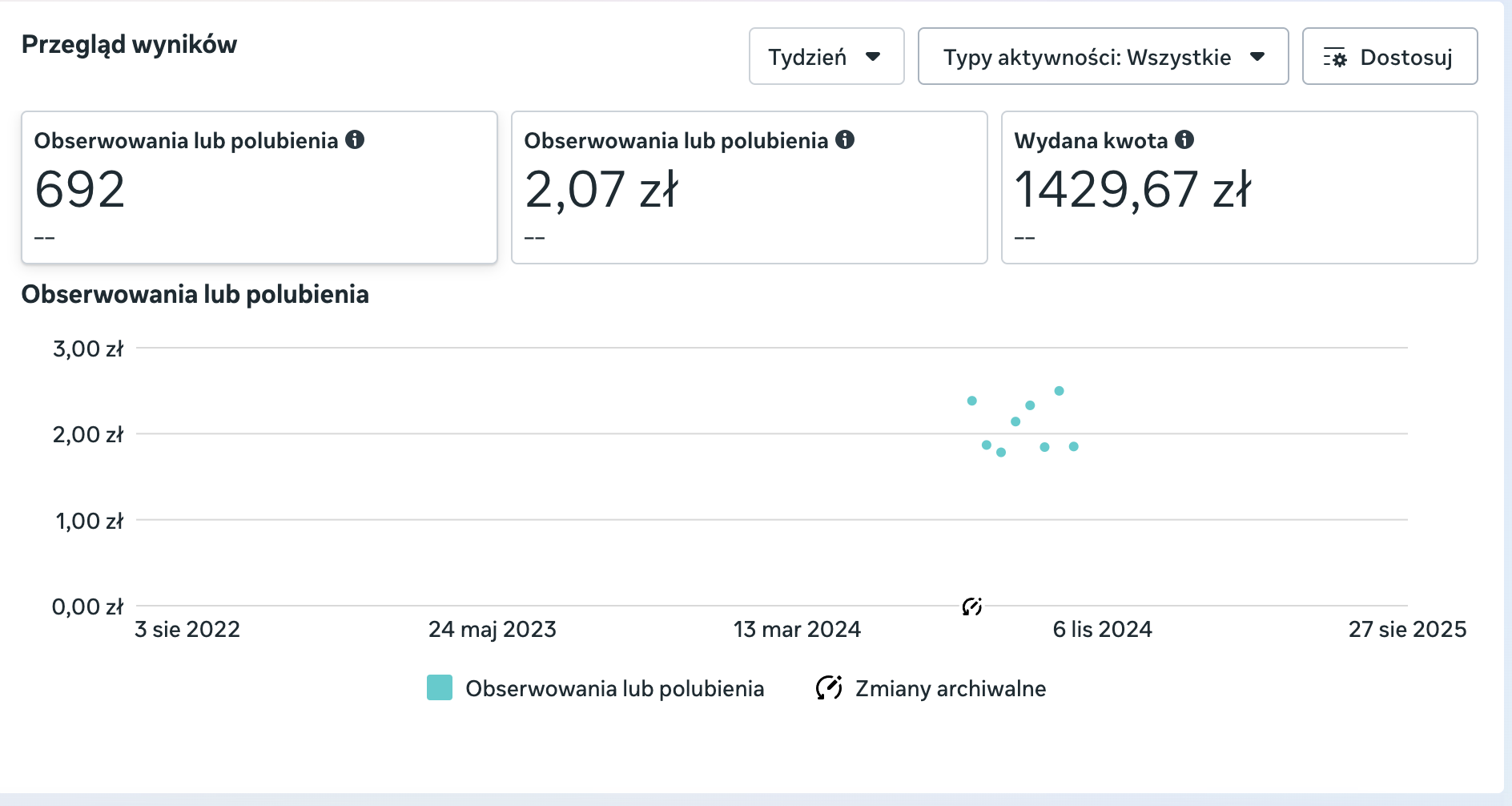Toggle the Obserwowania lub polubienia legend entry
Image resolution: width=1512 pixels, height=806 pixels.
coord(616,687)
